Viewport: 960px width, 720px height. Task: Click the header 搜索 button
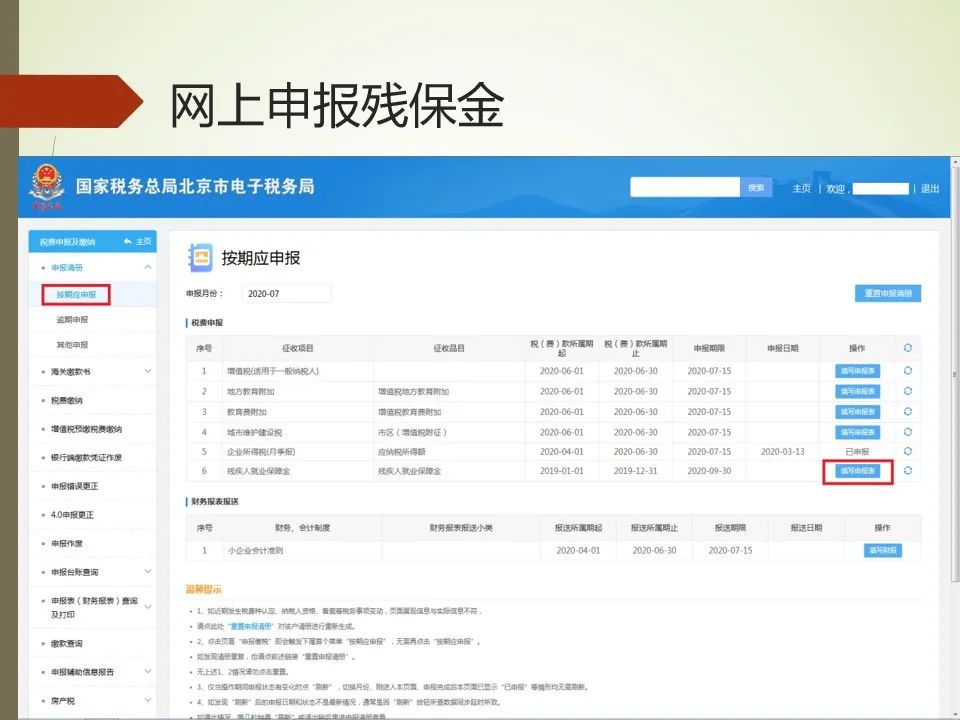[756, 187]
